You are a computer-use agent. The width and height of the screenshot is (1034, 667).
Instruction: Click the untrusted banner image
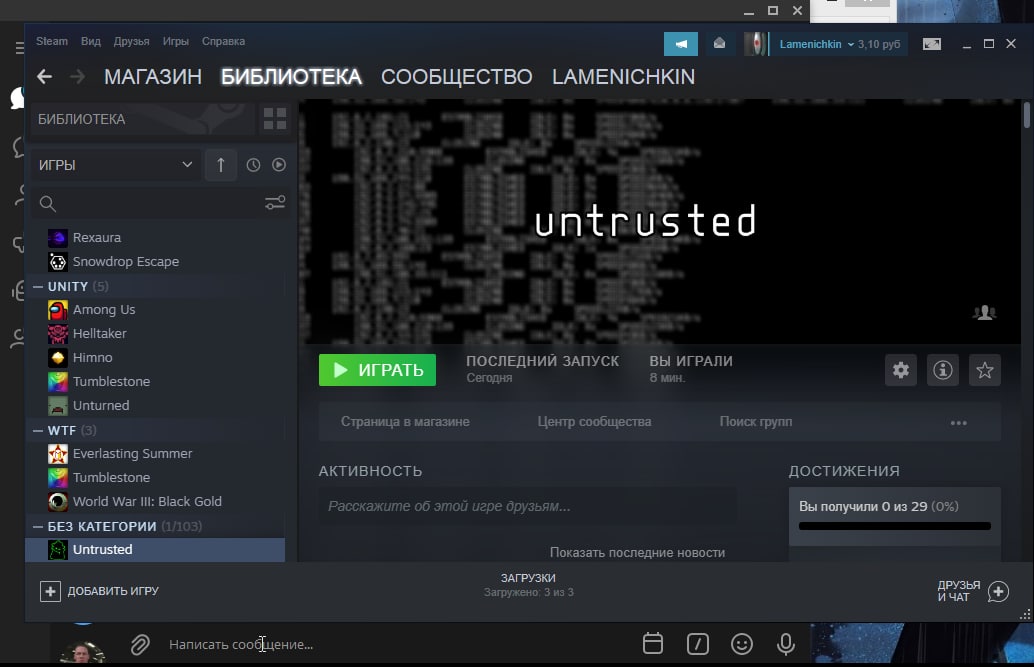coord(659,222)
